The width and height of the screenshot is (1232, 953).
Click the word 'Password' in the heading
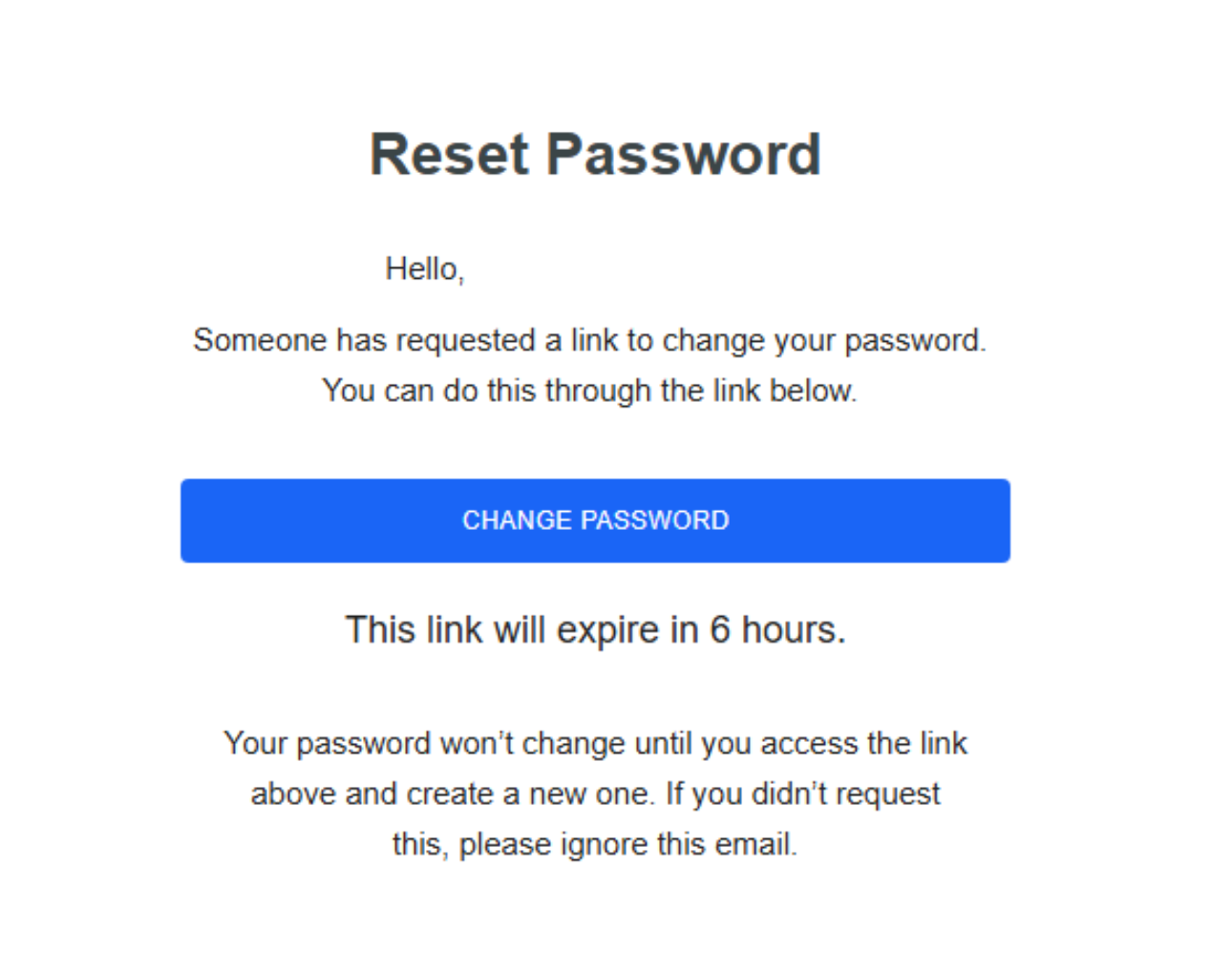pyautogui.click(x=684, y=154)
